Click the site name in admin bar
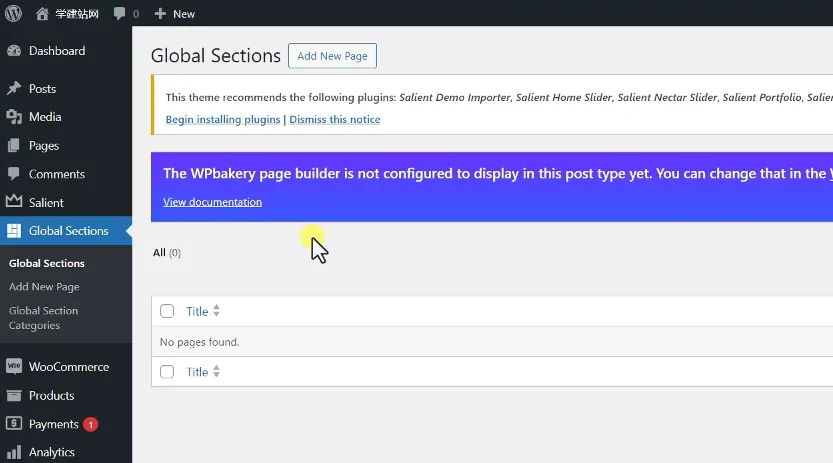The image size is (833, 463). (77, 14)
